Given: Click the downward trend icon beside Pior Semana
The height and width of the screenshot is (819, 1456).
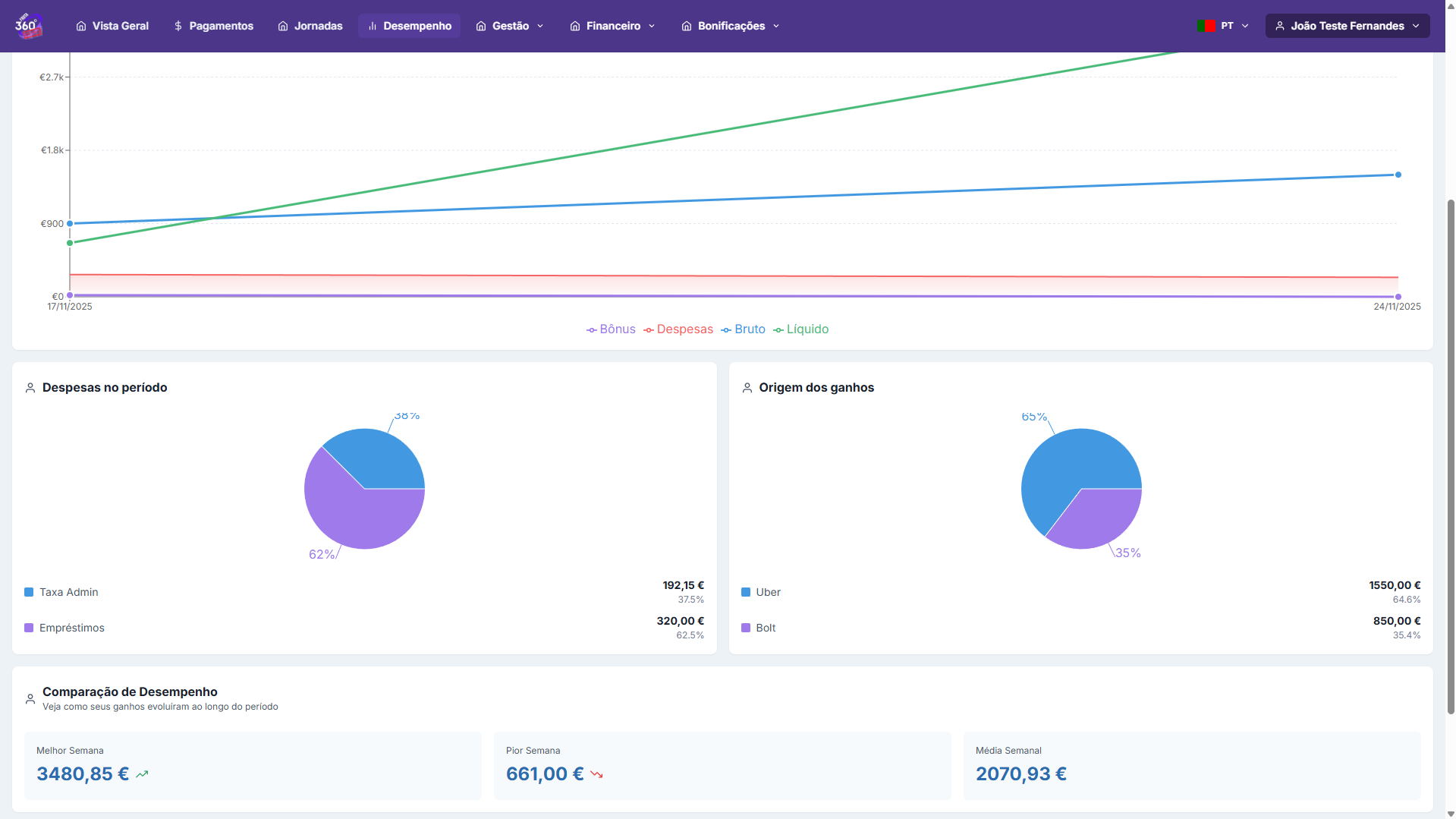Looking at the screenshot, I should pos(596,774).
